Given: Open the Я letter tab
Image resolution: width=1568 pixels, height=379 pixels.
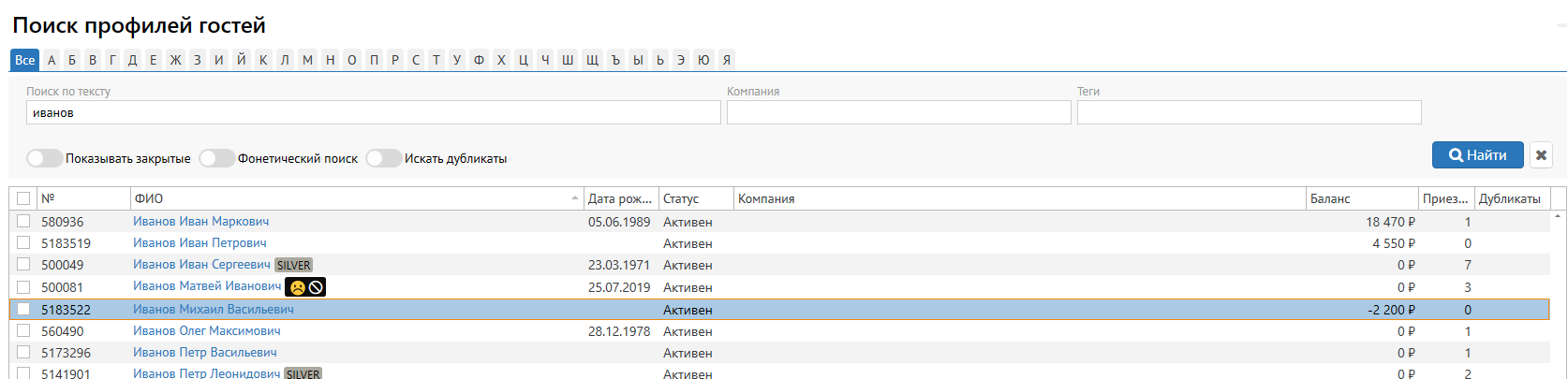Looking at the screenshot, I should 726,60.
